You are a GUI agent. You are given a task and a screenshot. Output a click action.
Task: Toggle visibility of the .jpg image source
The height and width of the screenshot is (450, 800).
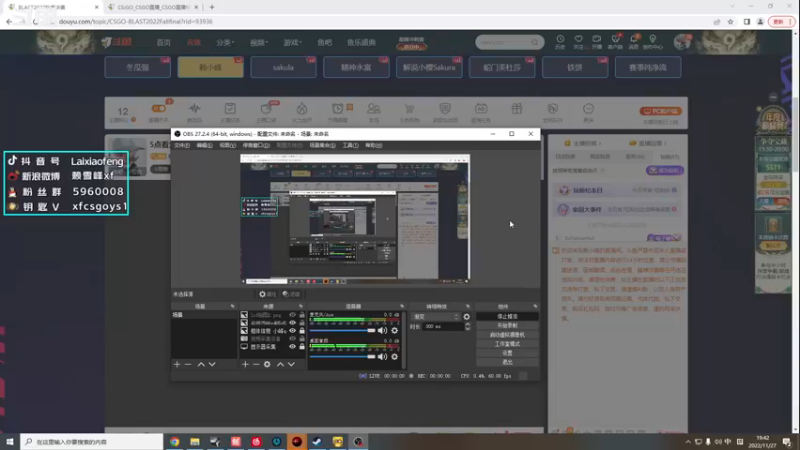point(292,315)
